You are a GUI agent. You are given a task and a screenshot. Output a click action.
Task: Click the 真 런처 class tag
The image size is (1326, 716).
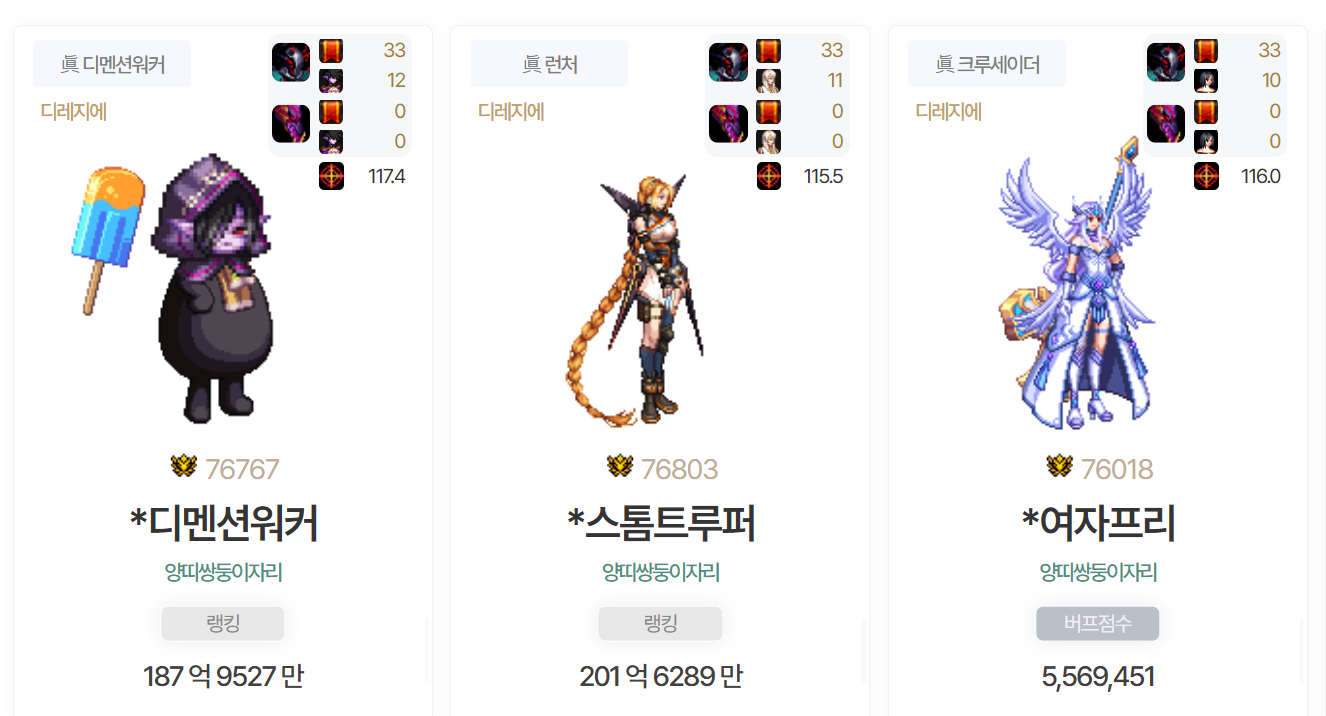pyautogui.click(x=549, y=64)
